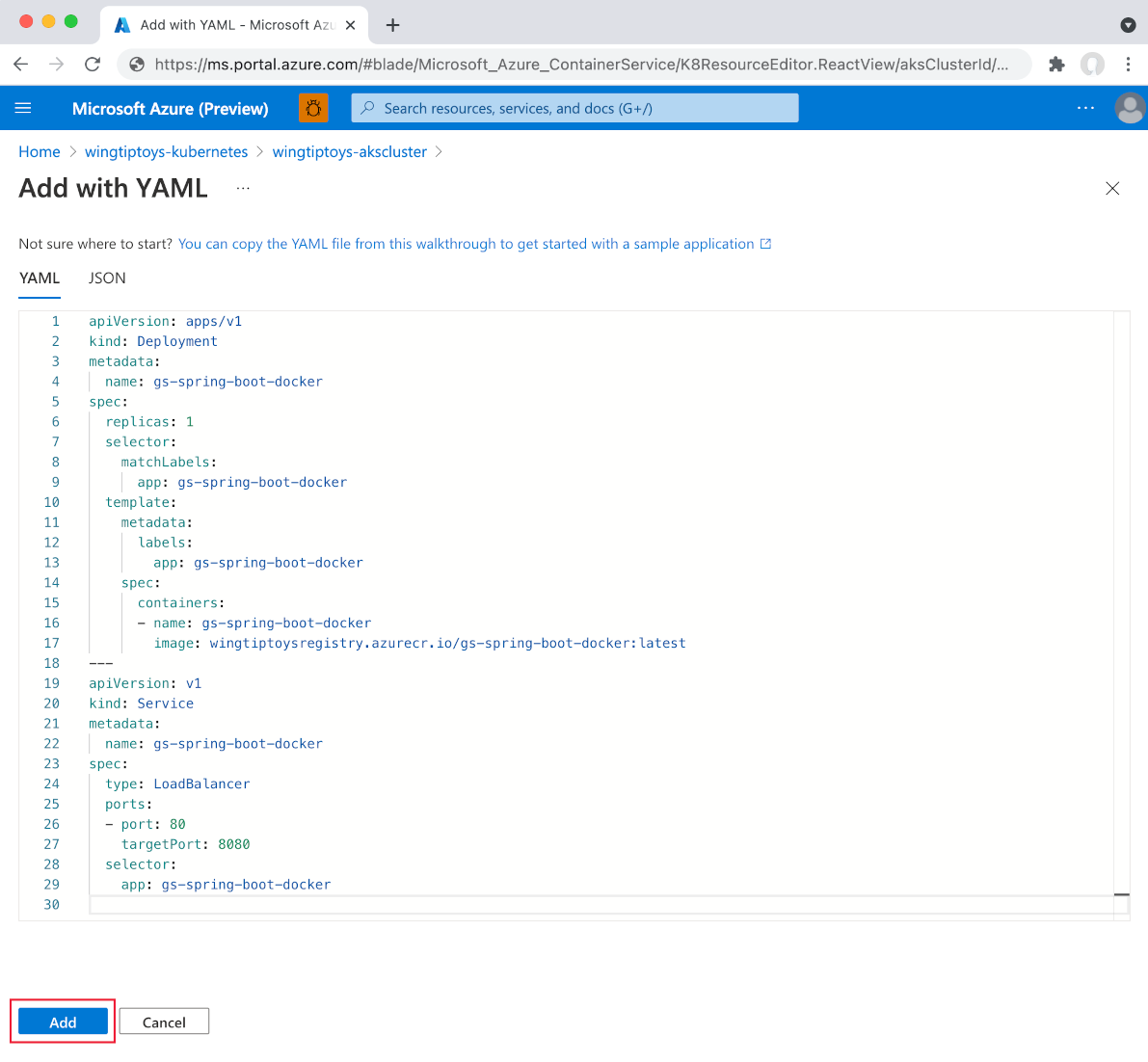This screenshot has height=1062, width=1148.
Task: Switch to the JSON tab
Action: pyautogui.click(x=106, y=279)
